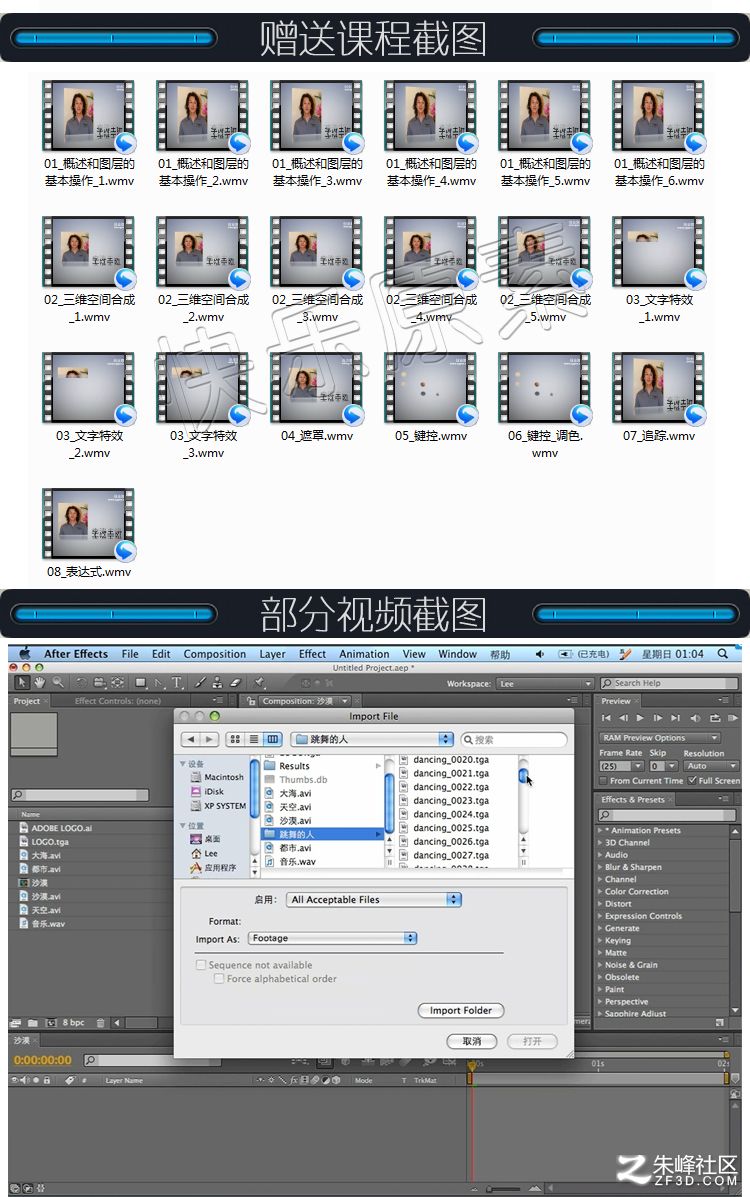Switch Import File dialog to icon view
Viewport: 750px width, 1197px height.
click(235, 739)
